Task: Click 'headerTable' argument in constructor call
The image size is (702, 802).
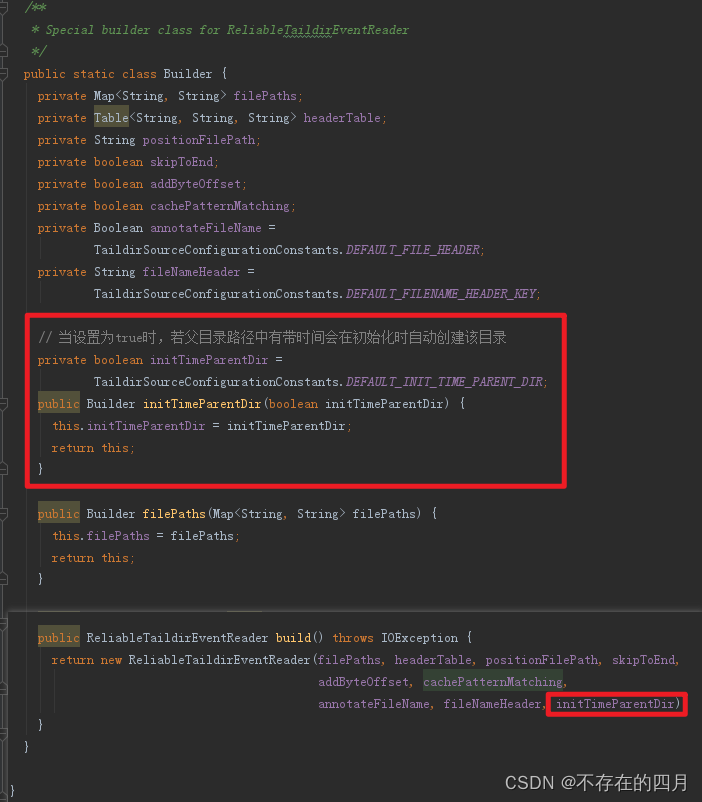Action: click(x=433, y=660)
